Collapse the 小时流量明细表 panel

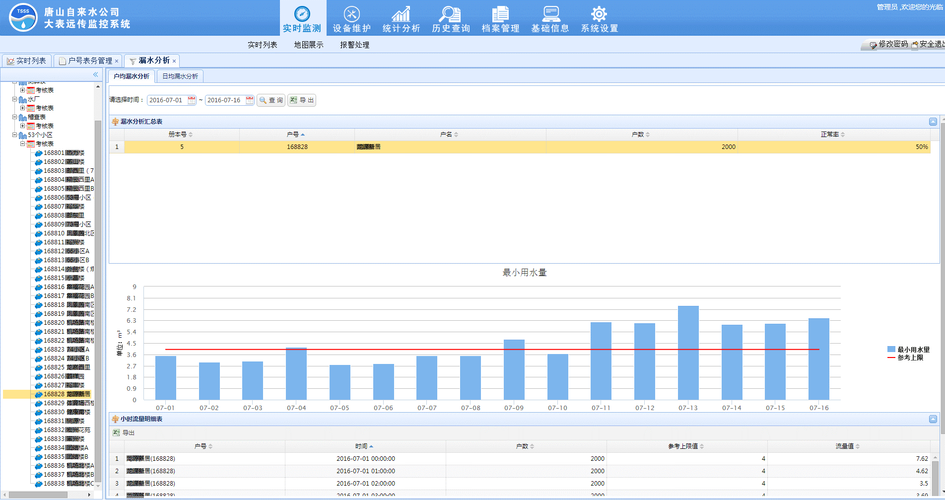coord(933,419)
